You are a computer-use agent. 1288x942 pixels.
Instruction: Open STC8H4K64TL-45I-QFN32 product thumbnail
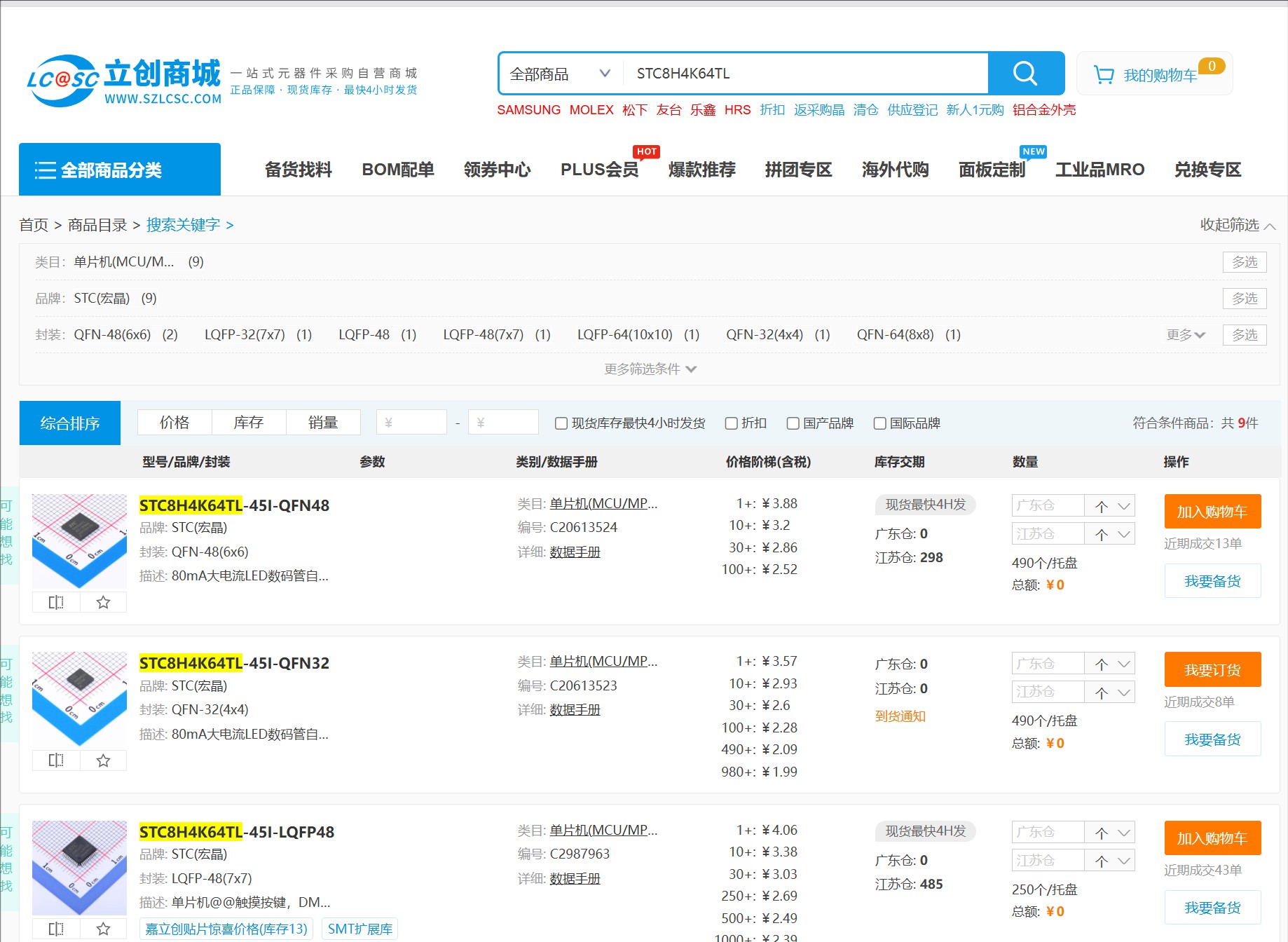[x=79, y=699]
